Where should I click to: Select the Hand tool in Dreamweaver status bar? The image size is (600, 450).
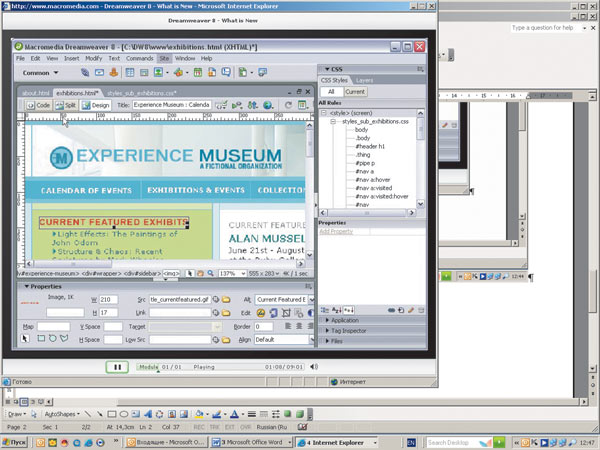coord(200,274)
